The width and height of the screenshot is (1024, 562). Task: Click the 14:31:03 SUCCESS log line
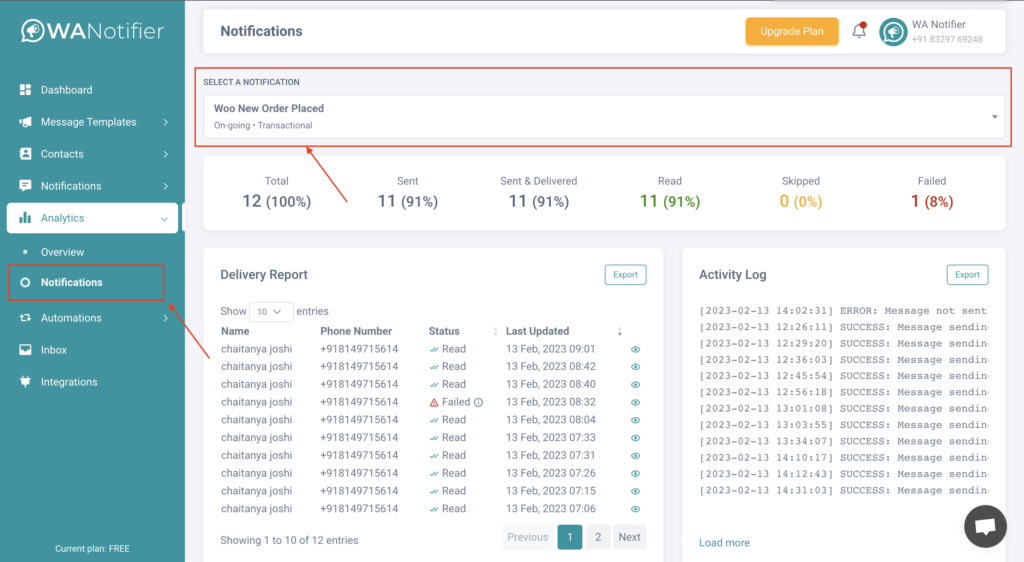(843, 490)
